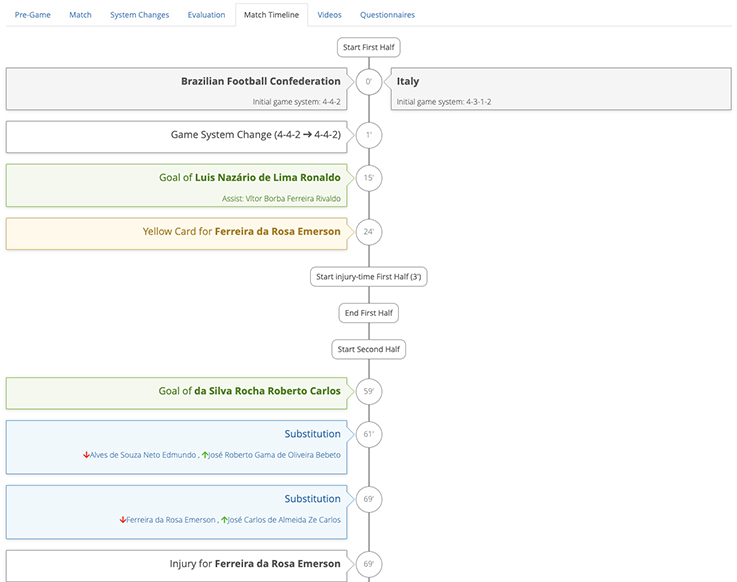The image size is (737, 582).
Task: Go to the Evaluation tab
Action: 206,15
